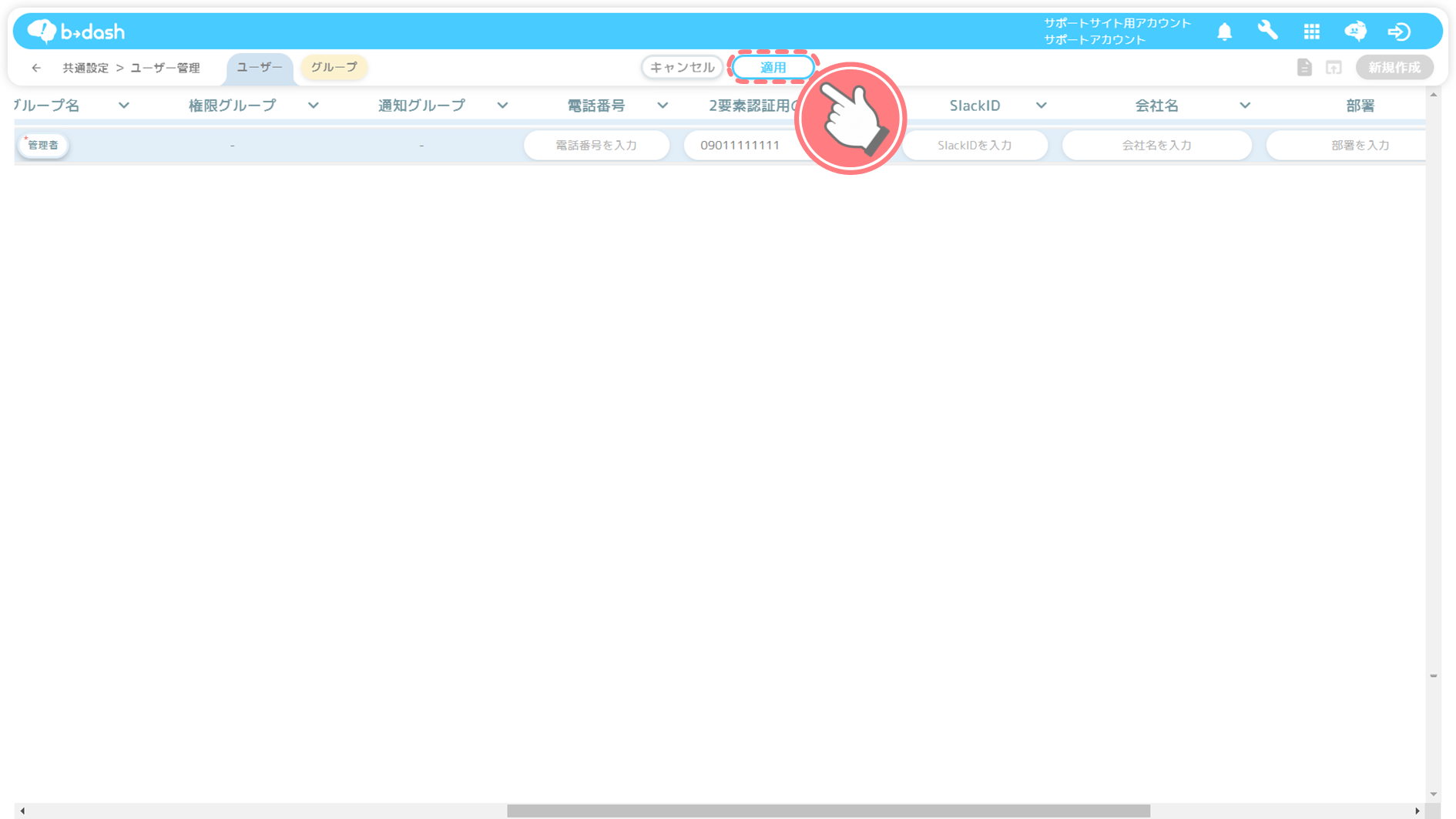The image size is (1456, 819).
Task: Click the 部署 column header
Action: coord(1360,106)
